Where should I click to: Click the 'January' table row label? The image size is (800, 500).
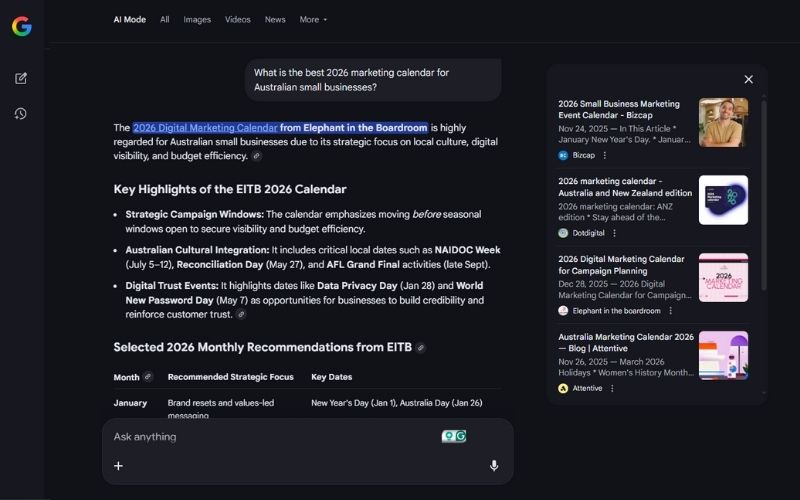130,403
